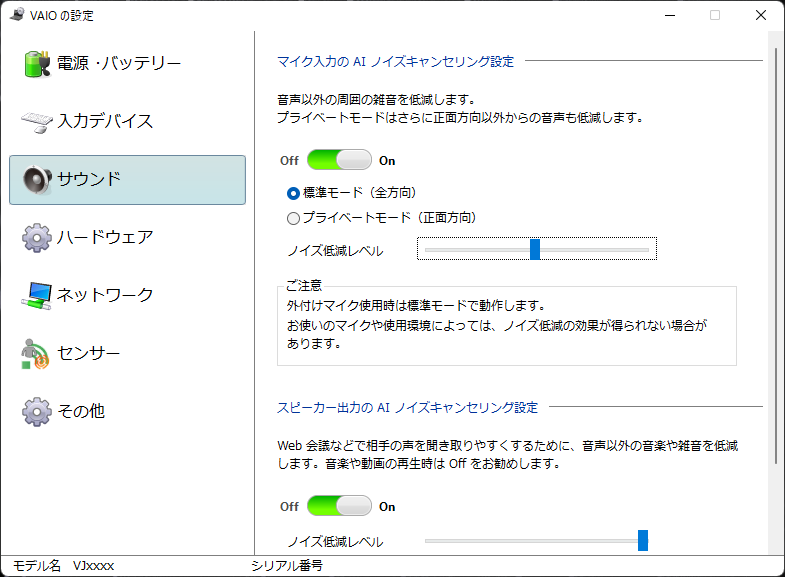This screenshot has width=785, height=577.
Task: Open the 入力デバイス settings category
Action: [x=127, y=122]
